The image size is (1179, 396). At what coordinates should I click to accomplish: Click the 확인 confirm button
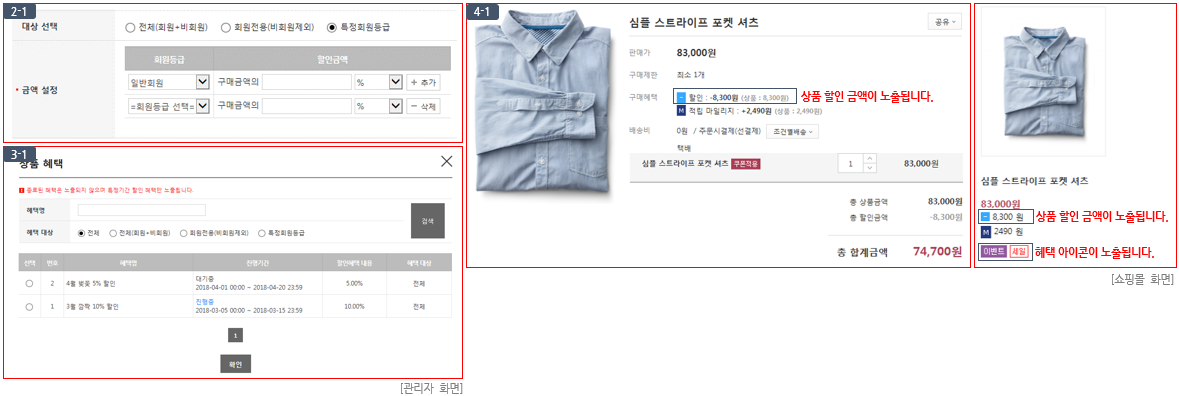(235, 364)
